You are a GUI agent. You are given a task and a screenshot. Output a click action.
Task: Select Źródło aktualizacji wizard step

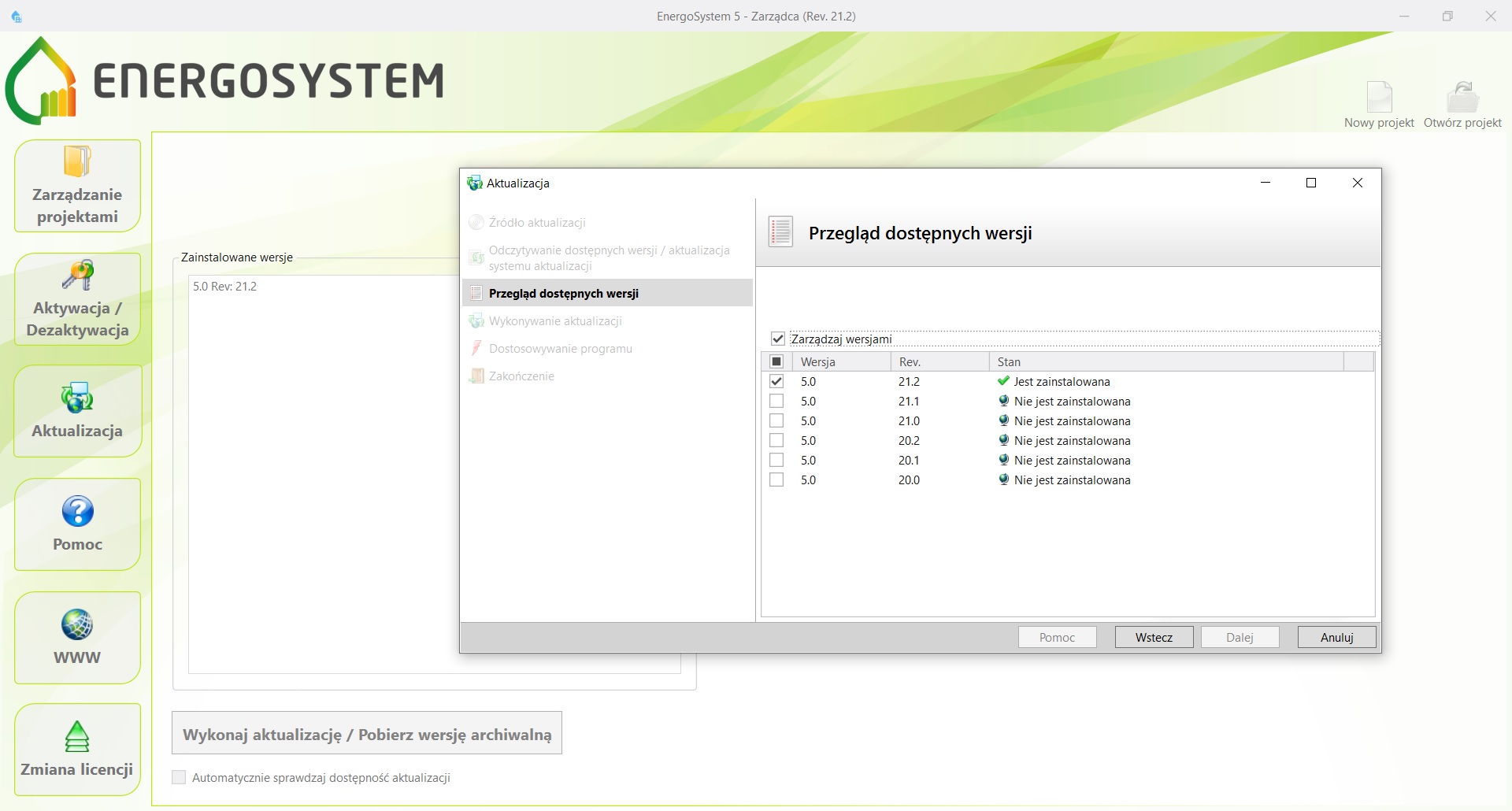[x=607, y=223]
